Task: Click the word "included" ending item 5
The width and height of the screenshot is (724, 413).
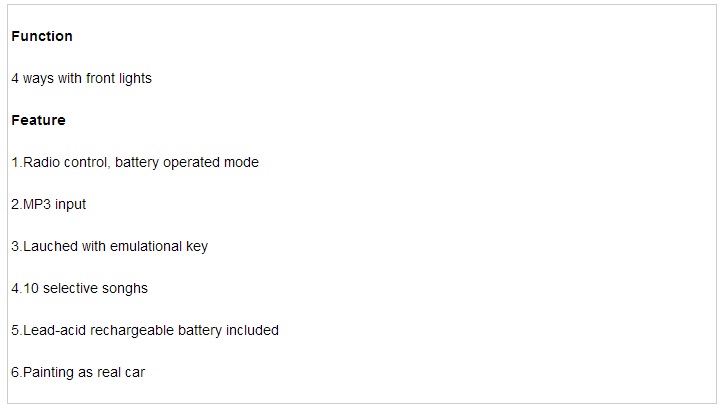Action: point(251,330)
